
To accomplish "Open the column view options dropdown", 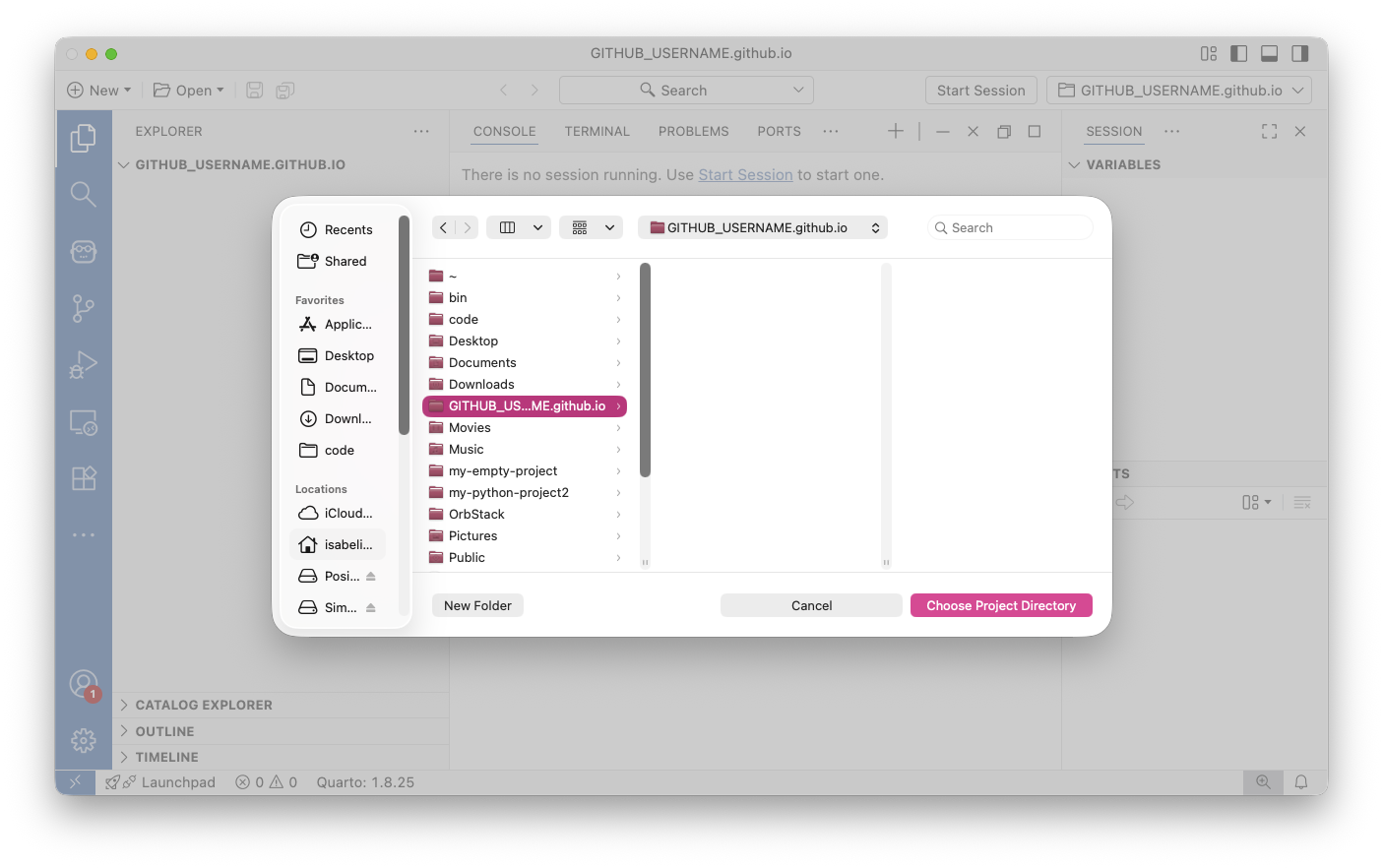I will [x=522, y=228].
